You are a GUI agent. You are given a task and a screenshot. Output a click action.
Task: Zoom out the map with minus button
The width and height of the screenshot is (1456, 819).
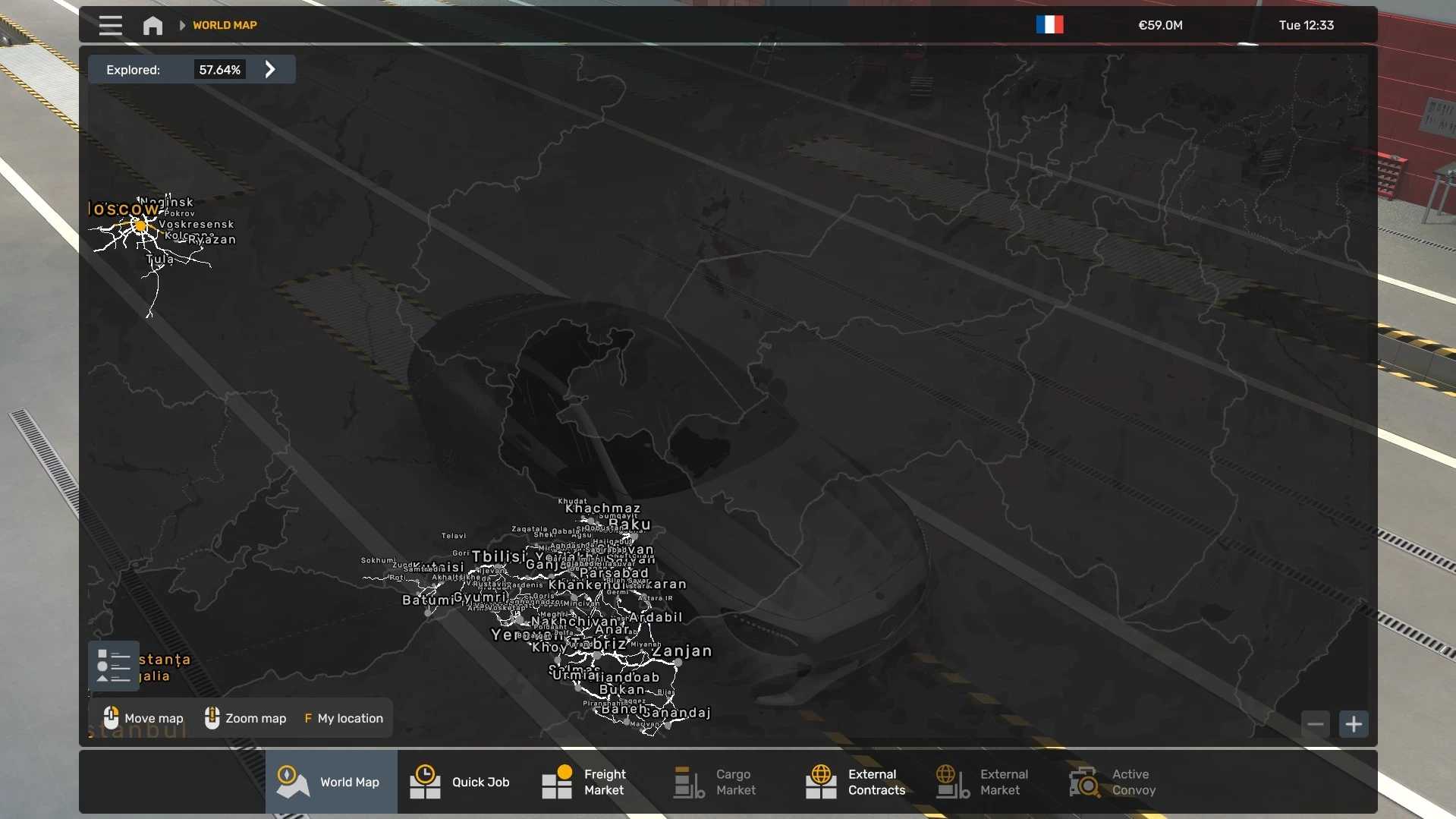click(1316, 724)
